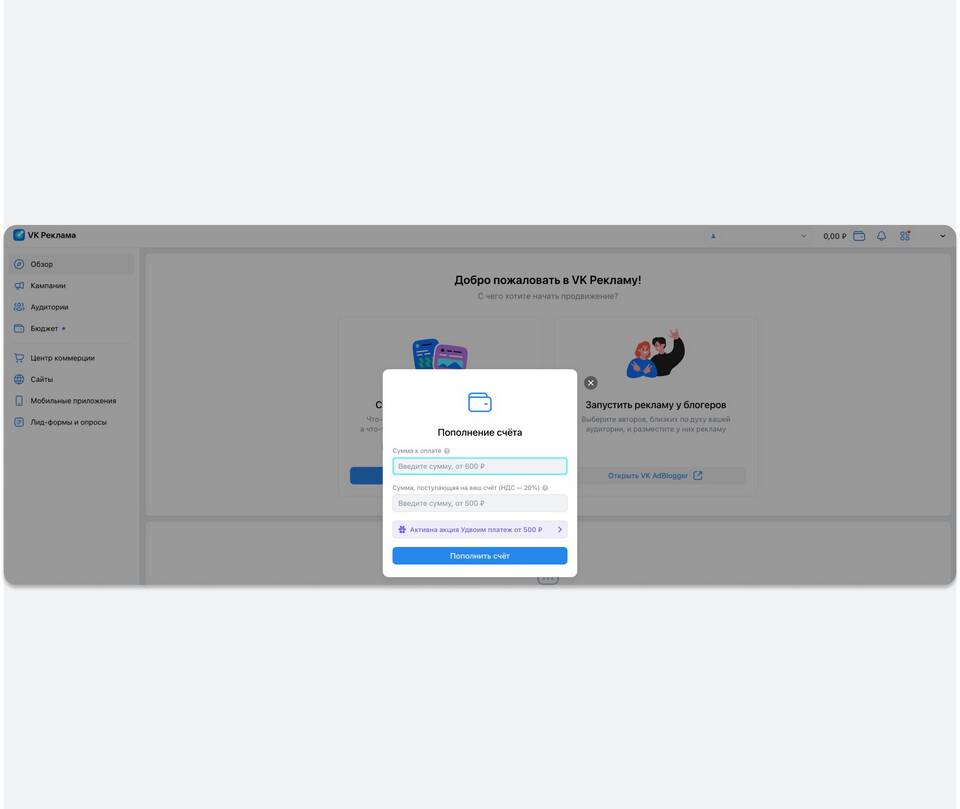Open Кампании in the sidebar
Screen dimensions: 960x809
tap(71, 286)
